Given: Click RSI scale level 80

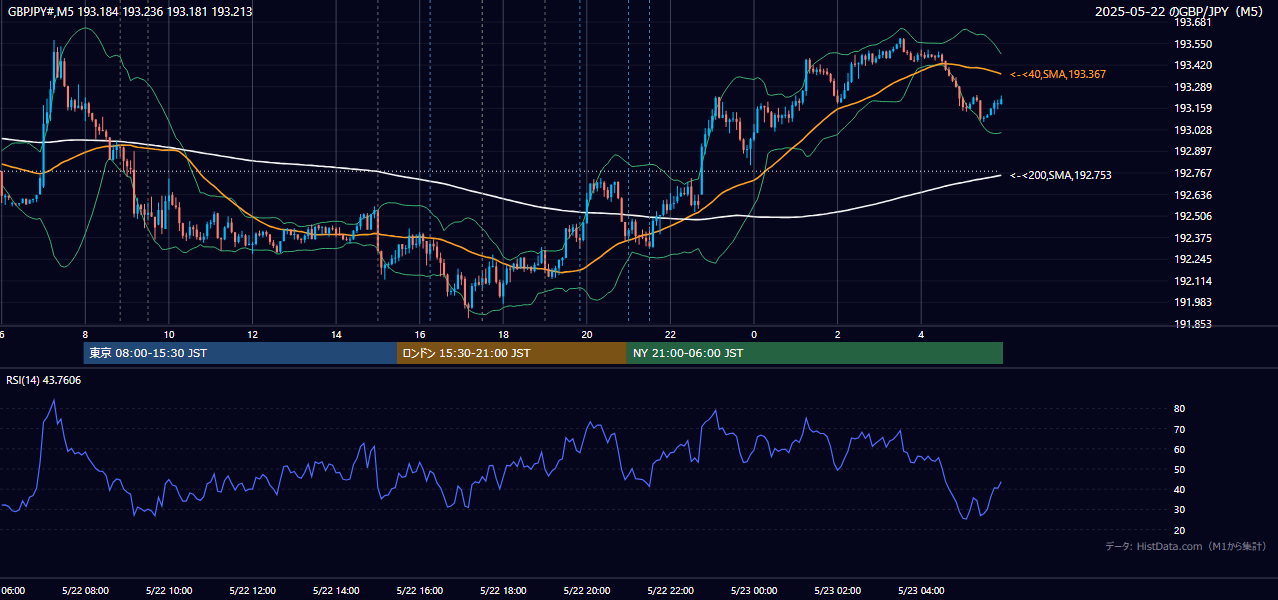Looking at the screenshot, I should pos(1179,409).
